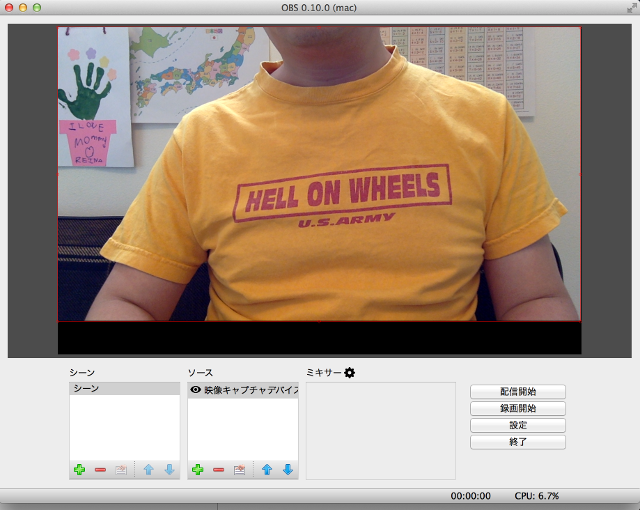Quit OBS with the 終了 button
This screenshot has height=510, width=640.
point(518,442)
